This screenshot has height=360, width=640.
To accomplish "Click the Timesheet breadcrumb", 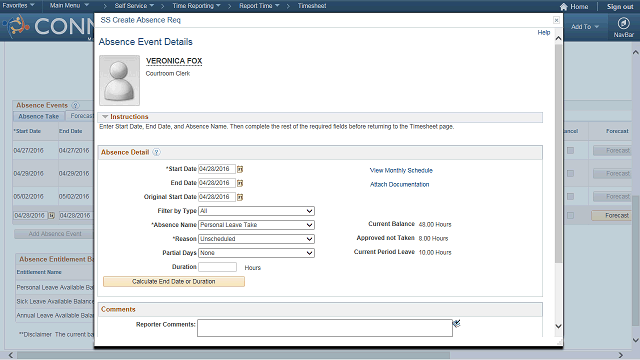I will tap(312, 6).
